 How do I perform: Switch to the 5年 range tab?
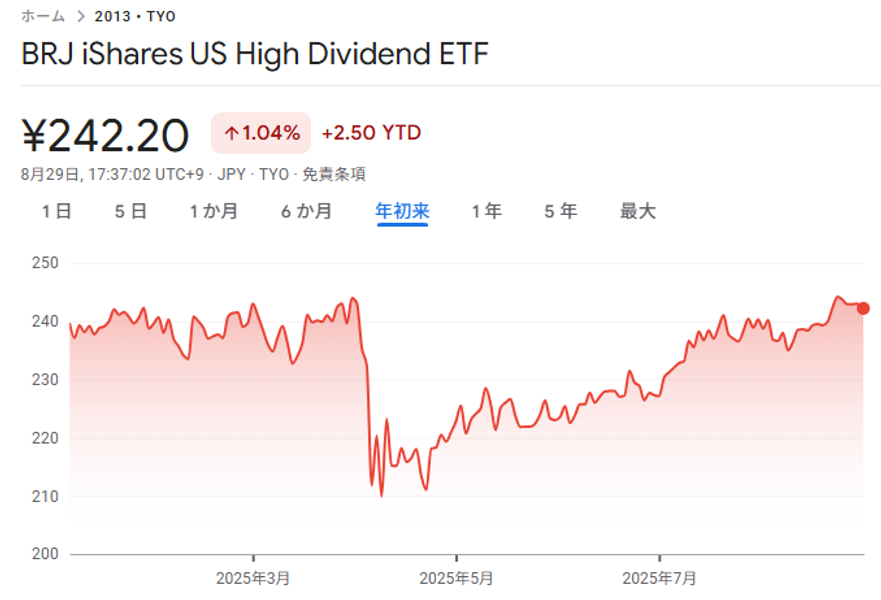(x=561, y=211)
